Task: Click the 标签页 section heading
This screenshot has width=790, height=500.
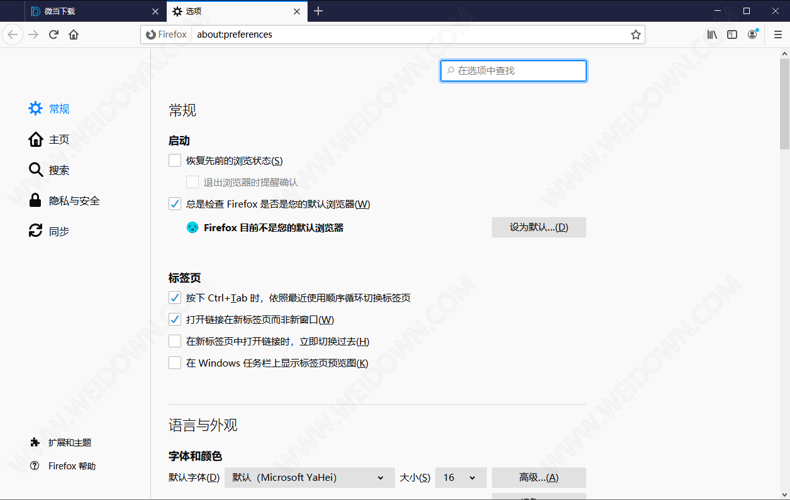Action: [x=184, y=278]
